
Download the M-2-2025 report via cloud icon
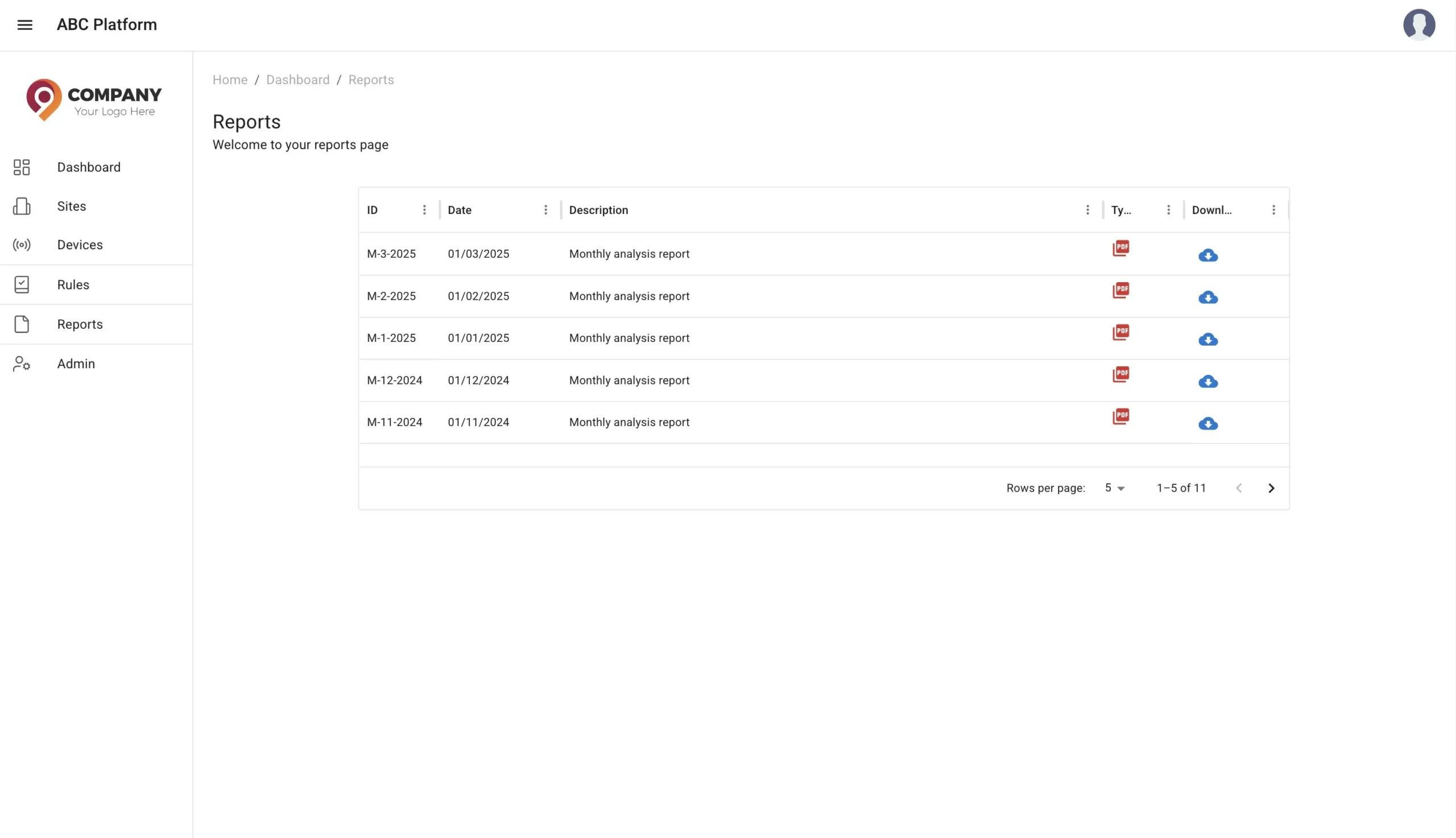[x=1207, y=297]
